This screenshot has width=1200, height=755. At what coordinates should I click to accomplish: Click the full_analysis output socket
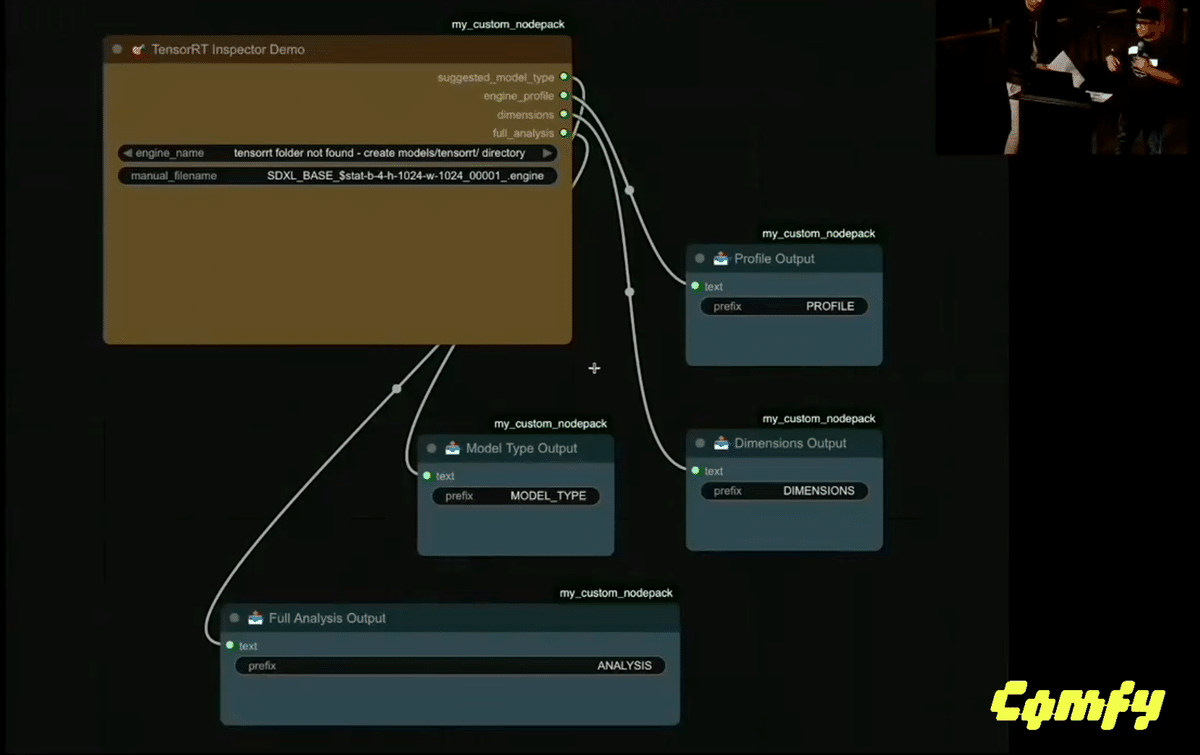coord(564,133)
